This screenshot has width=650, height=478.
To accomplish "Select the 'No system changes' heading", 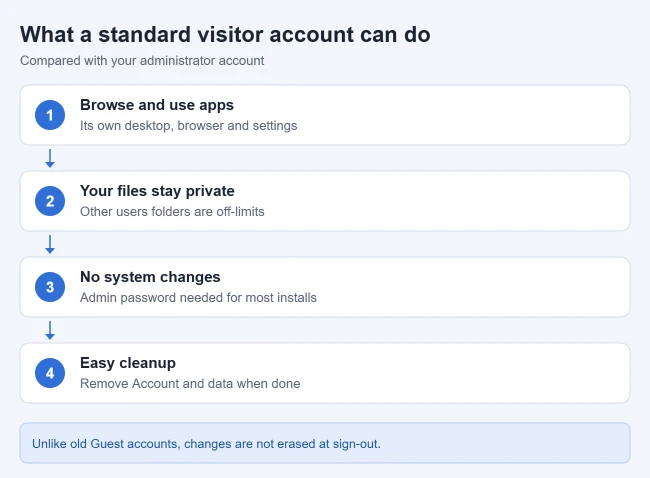I will [150, 277].
